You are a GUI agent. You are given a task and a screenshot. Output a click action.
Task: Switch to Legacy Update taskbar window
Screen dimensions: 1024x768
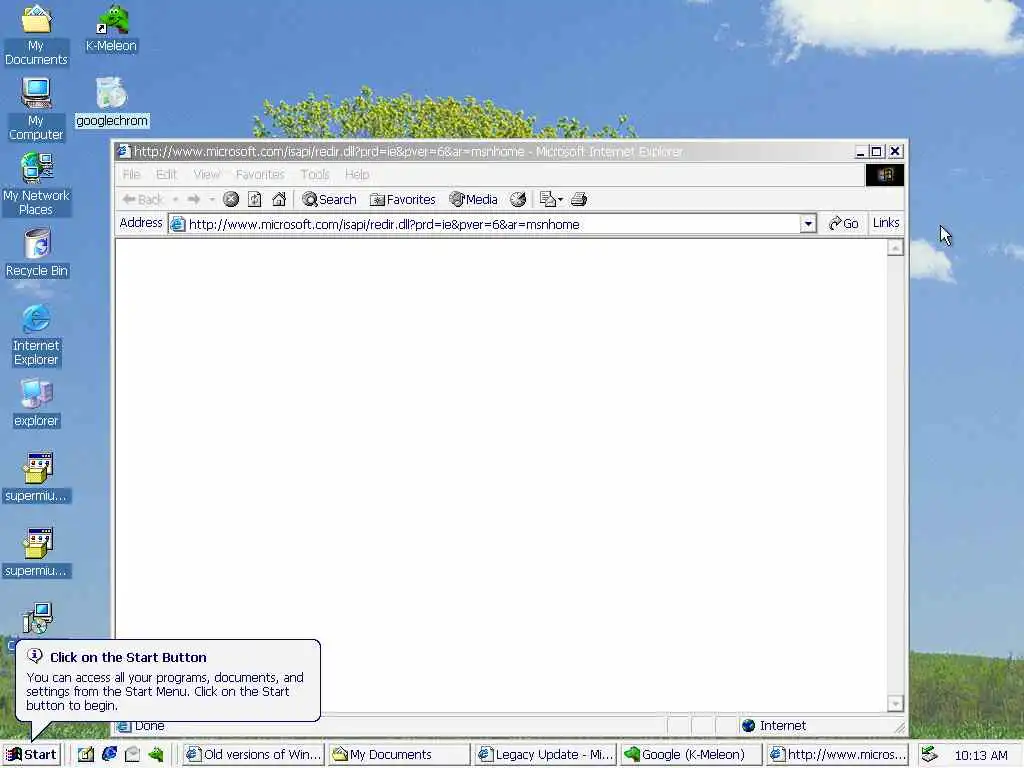coord(545,754)
